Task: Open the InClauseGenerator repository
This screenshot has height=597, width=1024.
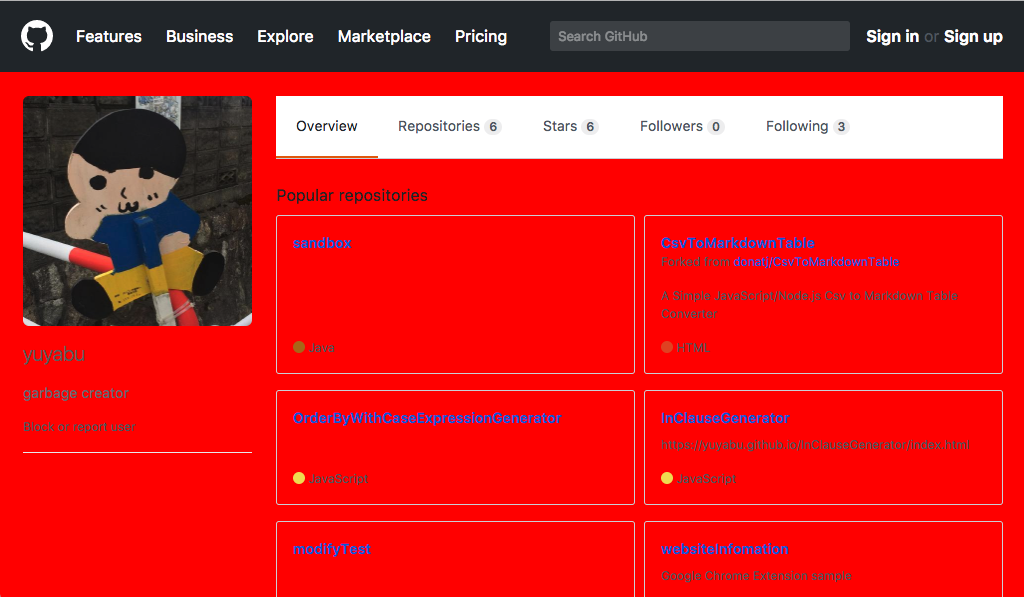Action: click(724, 418)
